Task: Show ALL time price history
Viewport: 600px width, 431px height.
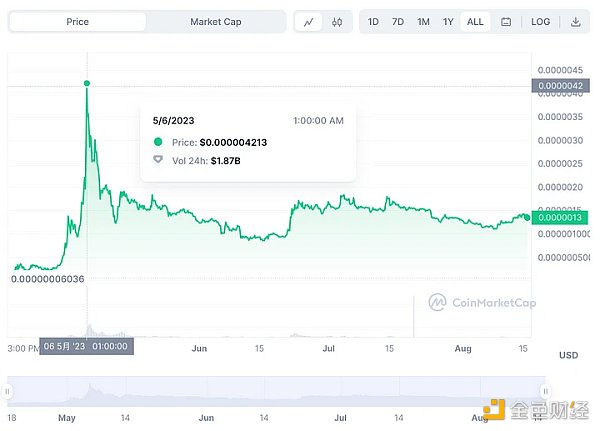Action: point(475,22)
